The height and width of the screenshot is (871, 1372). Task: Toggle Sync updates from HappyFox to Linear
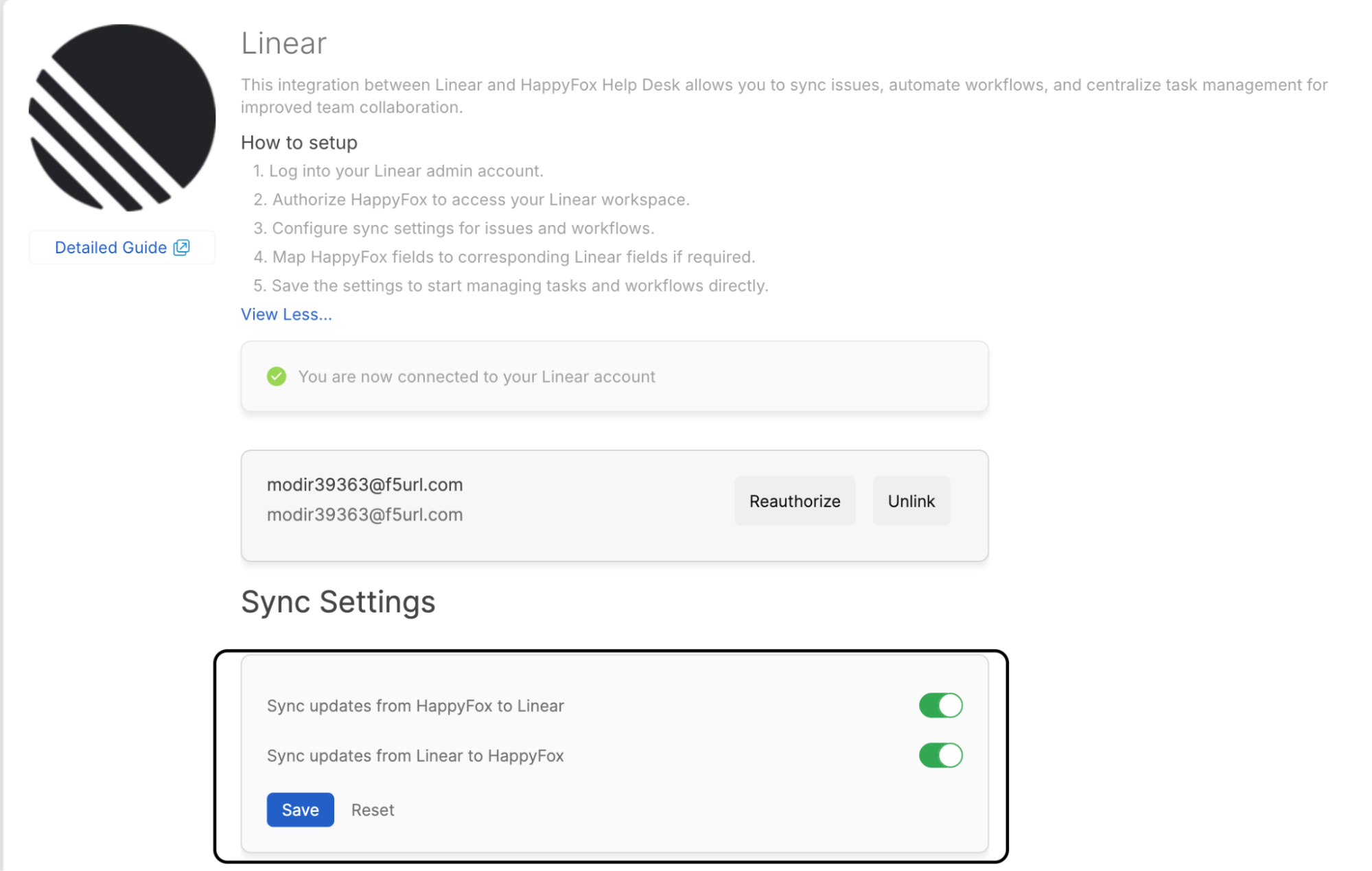click(x=941, y=706)
